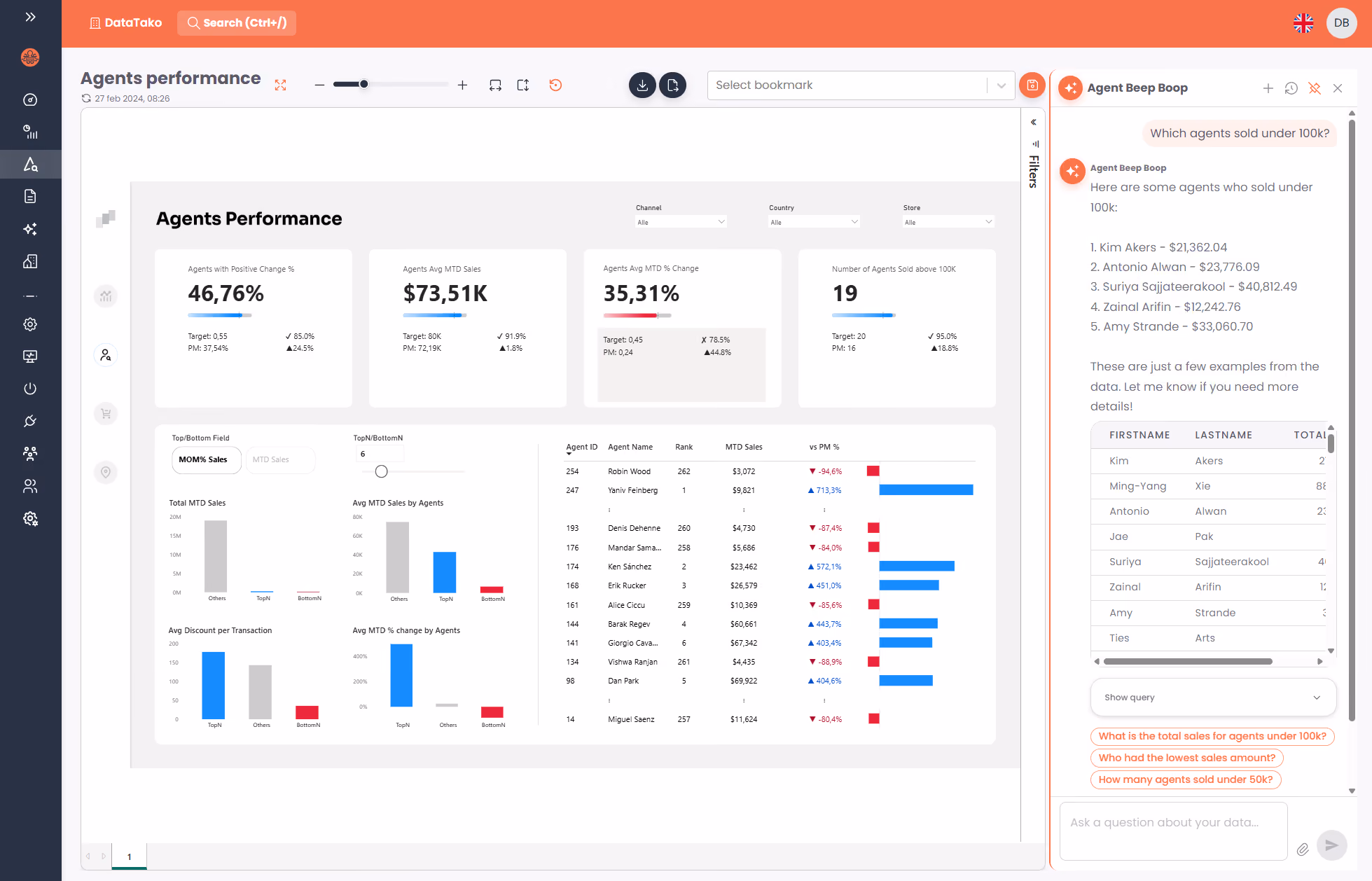Reset the report with orange refresh icon
Screen dimensions: 1372x881
coord(555,85)
